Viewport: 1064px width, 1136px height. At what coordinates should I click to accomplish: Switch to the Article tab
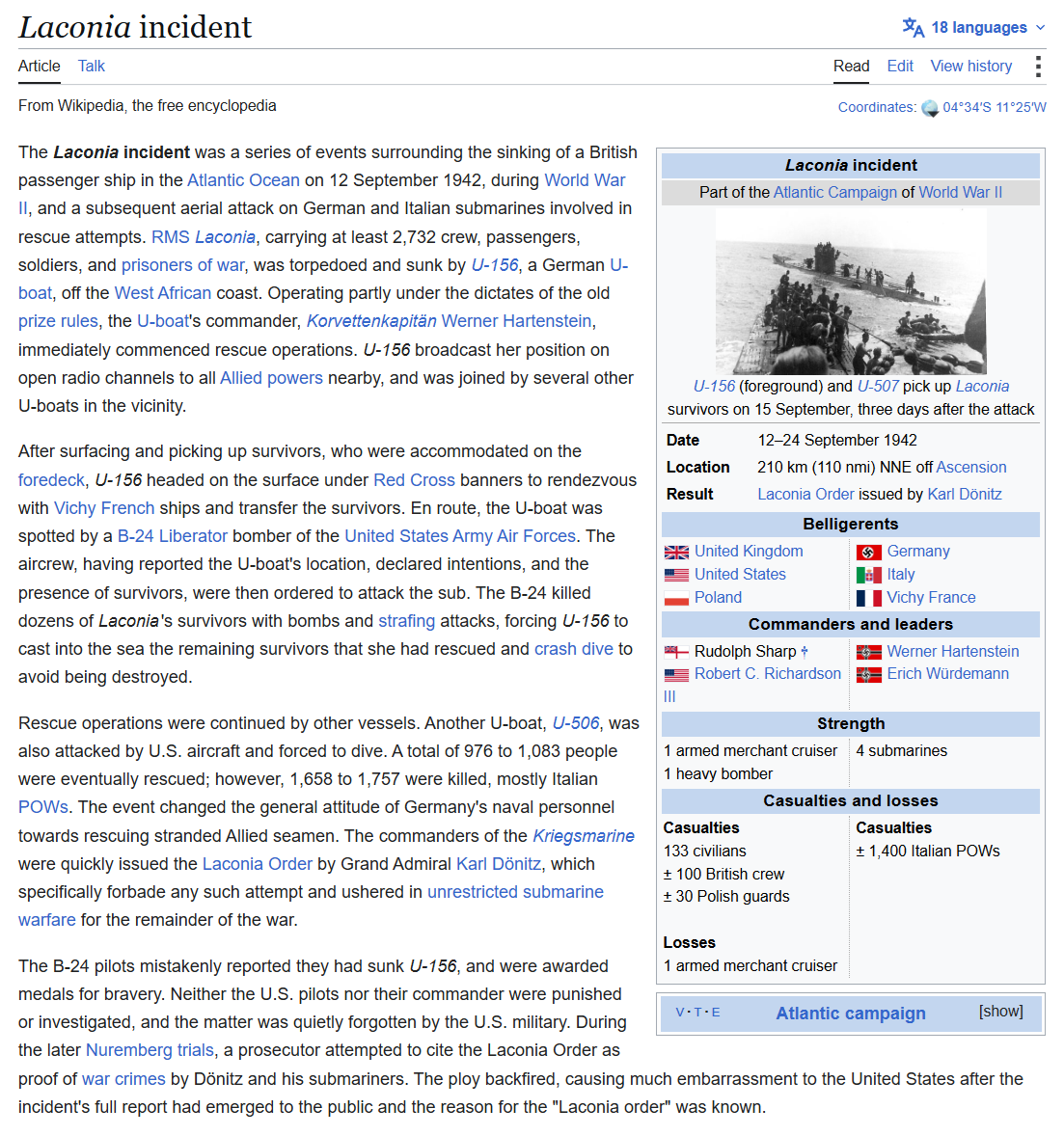coord(40,66)
